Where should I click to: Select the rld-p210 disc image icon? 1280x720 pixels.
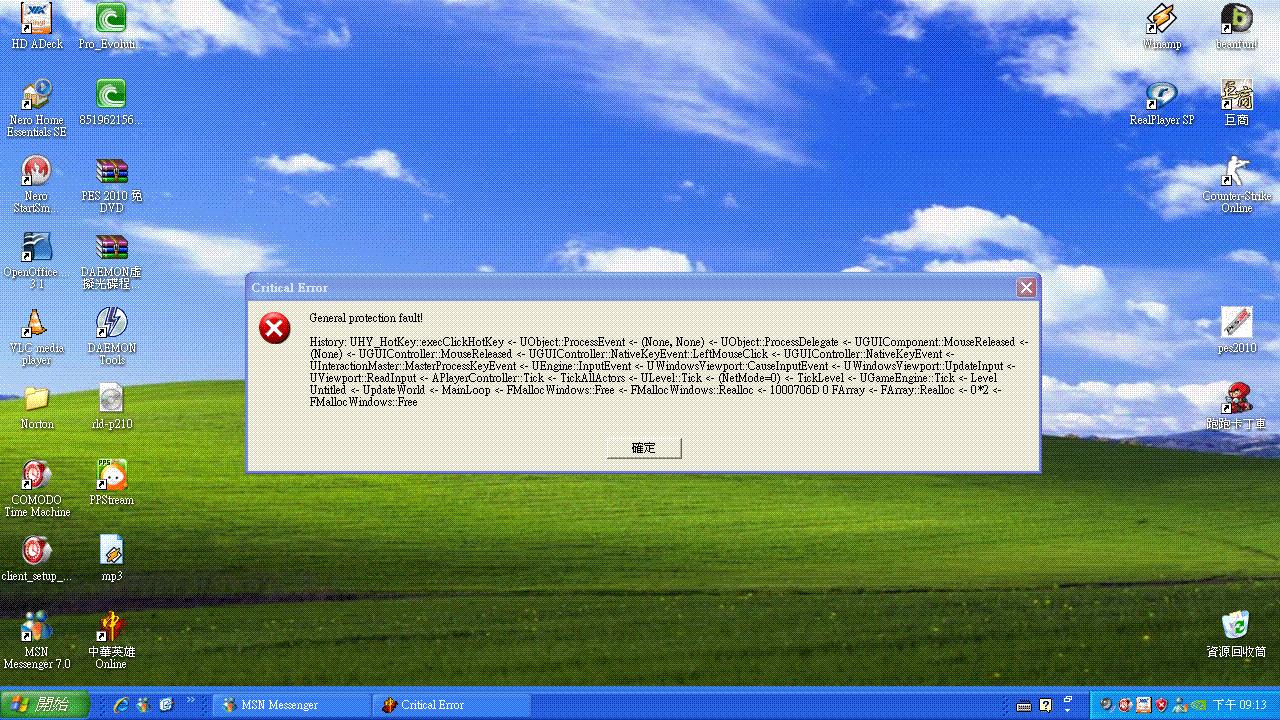pos(111,407)
